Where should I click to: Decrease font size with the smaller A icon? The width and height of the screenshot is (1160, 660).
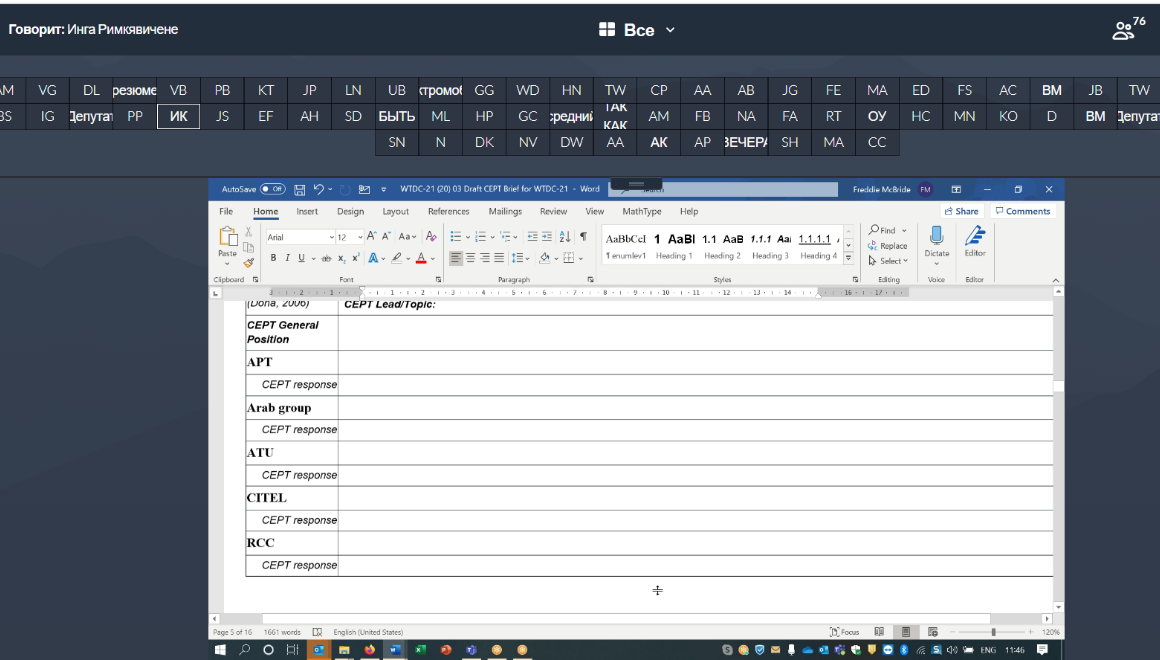(385, 236)
